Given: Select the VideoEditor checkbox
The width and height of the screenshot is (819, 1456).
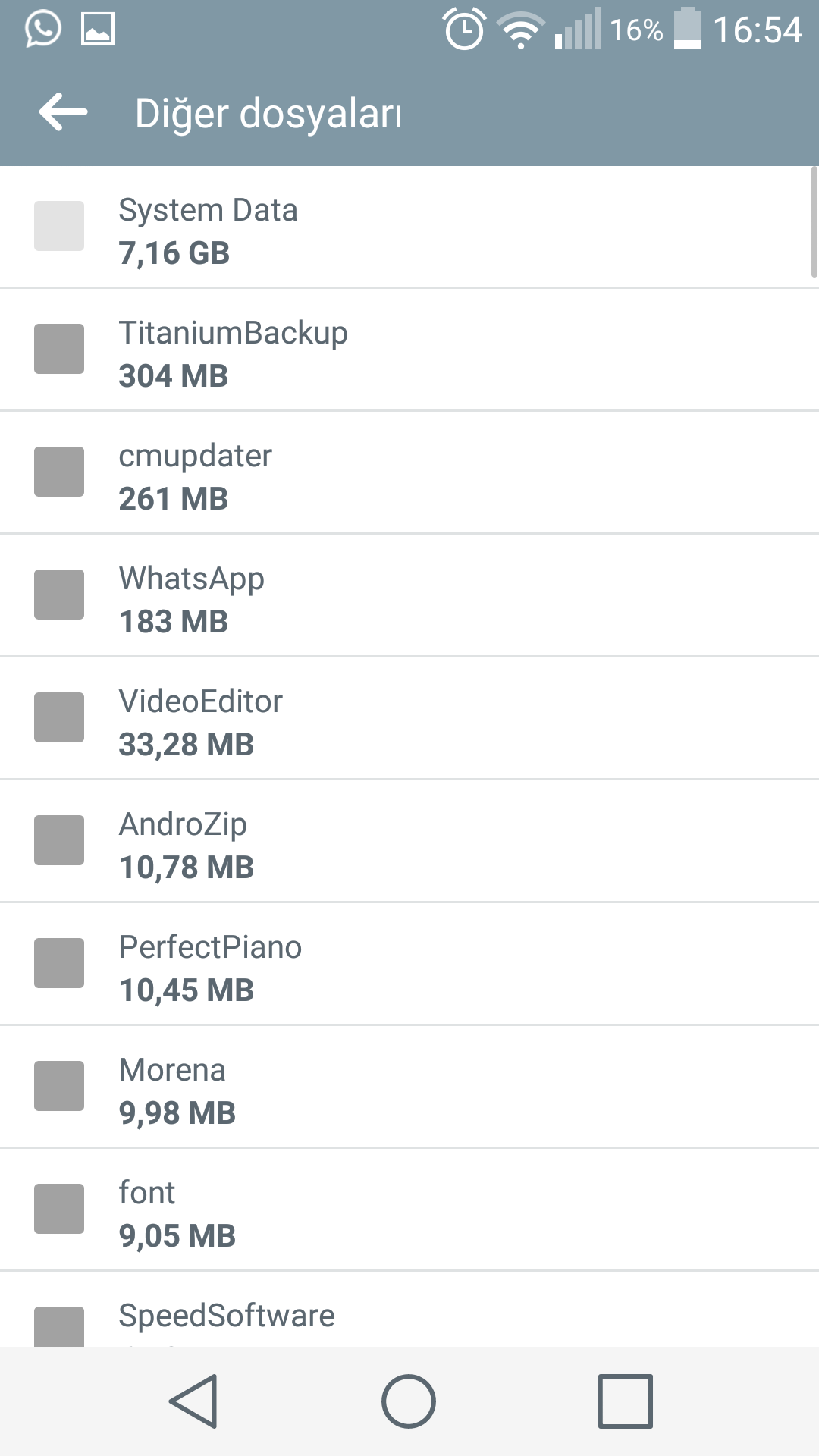Looking at the screenshot, I should tap(59, 717).
